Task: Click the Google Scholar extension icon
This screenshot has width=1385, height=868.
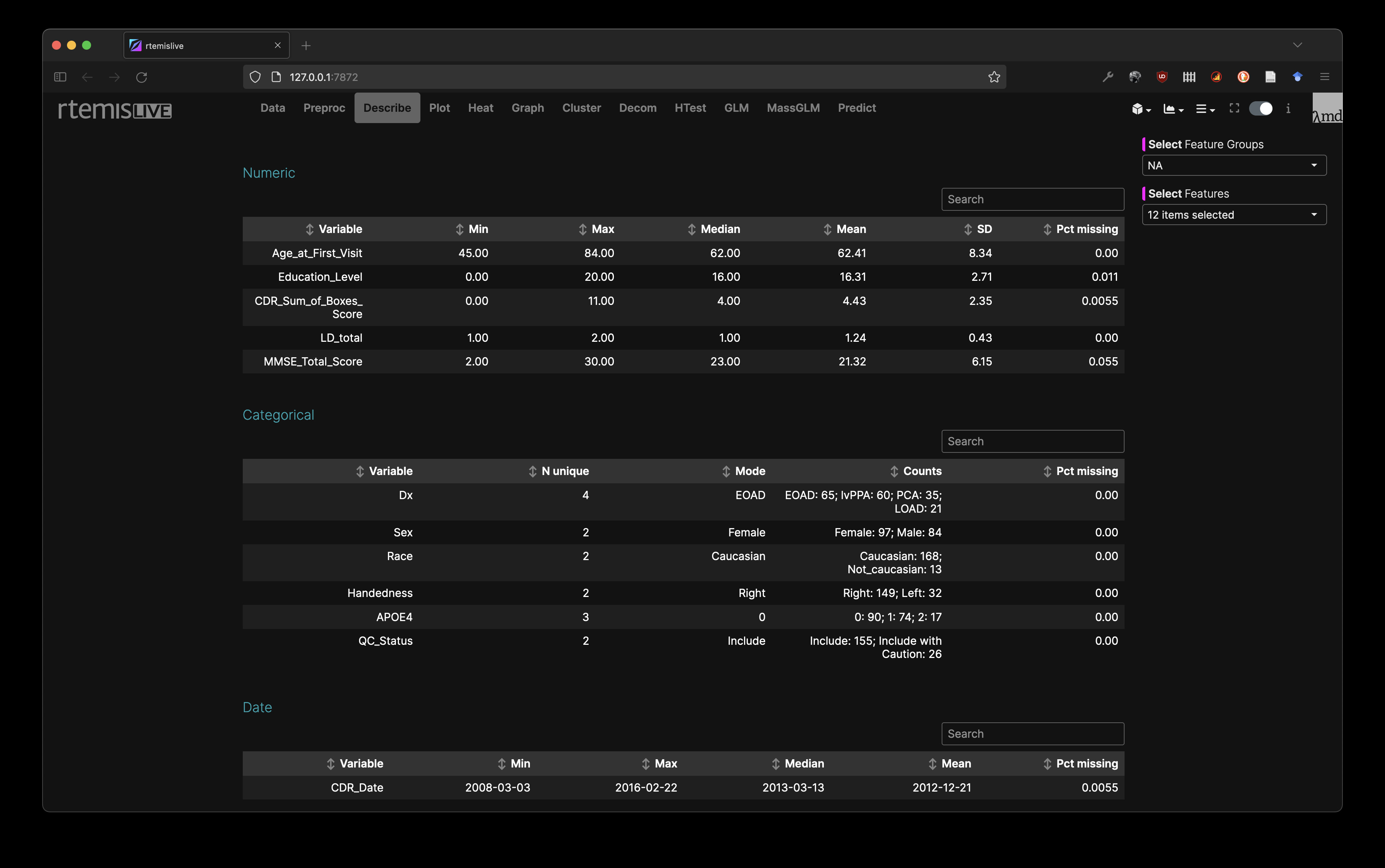Action: point(1297,77)
